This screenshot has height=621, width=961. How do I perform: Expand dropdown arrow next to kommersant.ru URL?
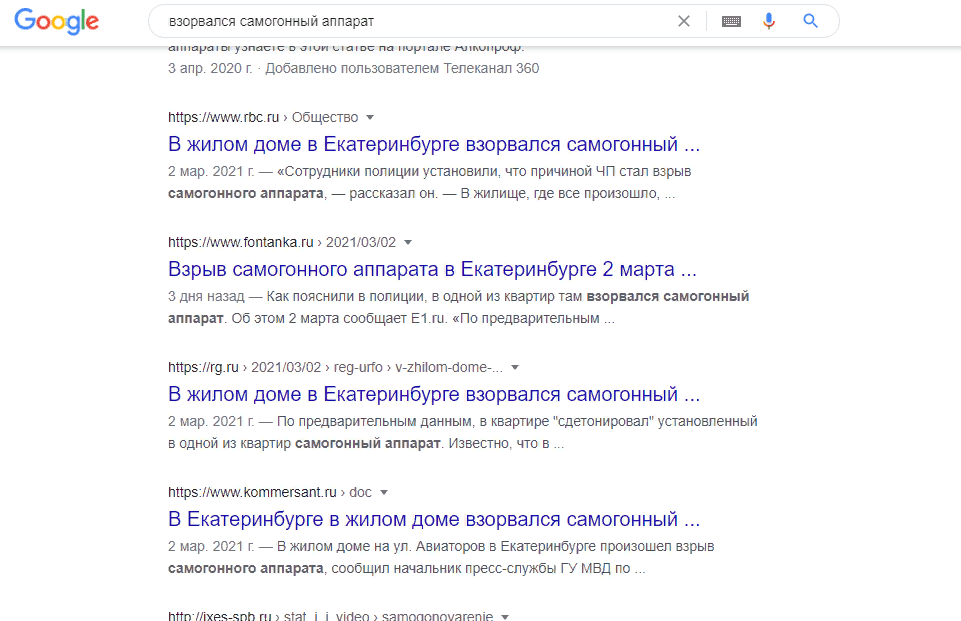coord(384,492)
